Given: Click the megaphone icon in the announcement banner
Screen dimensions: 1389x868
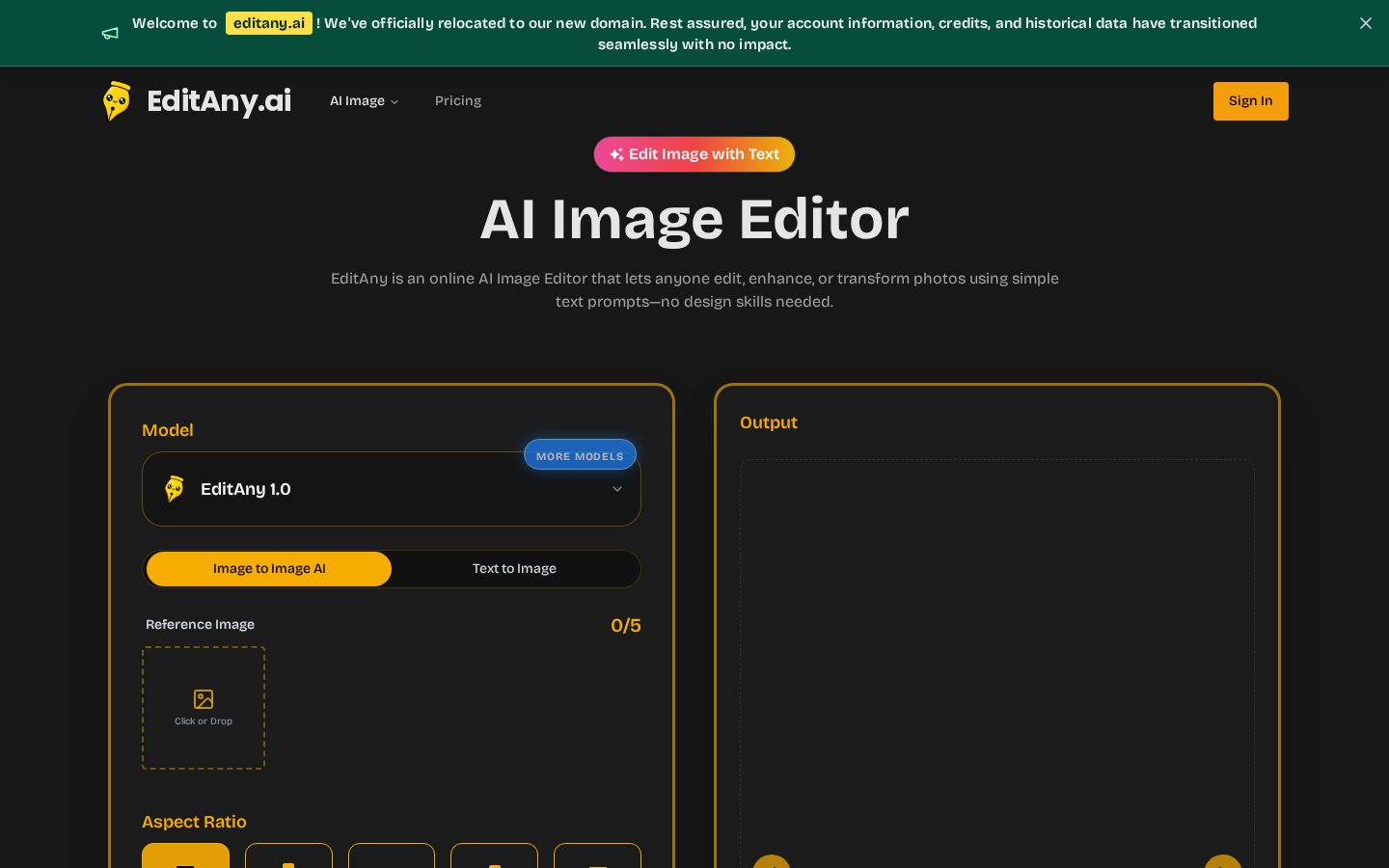Looking at the screenshot, I should 110,34.
